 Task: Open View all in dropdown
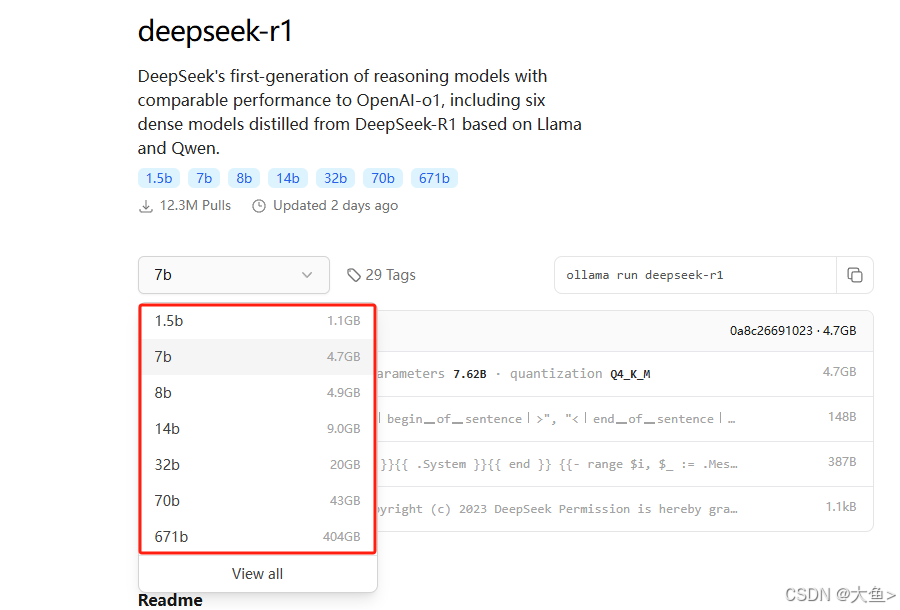click(257, 574)
